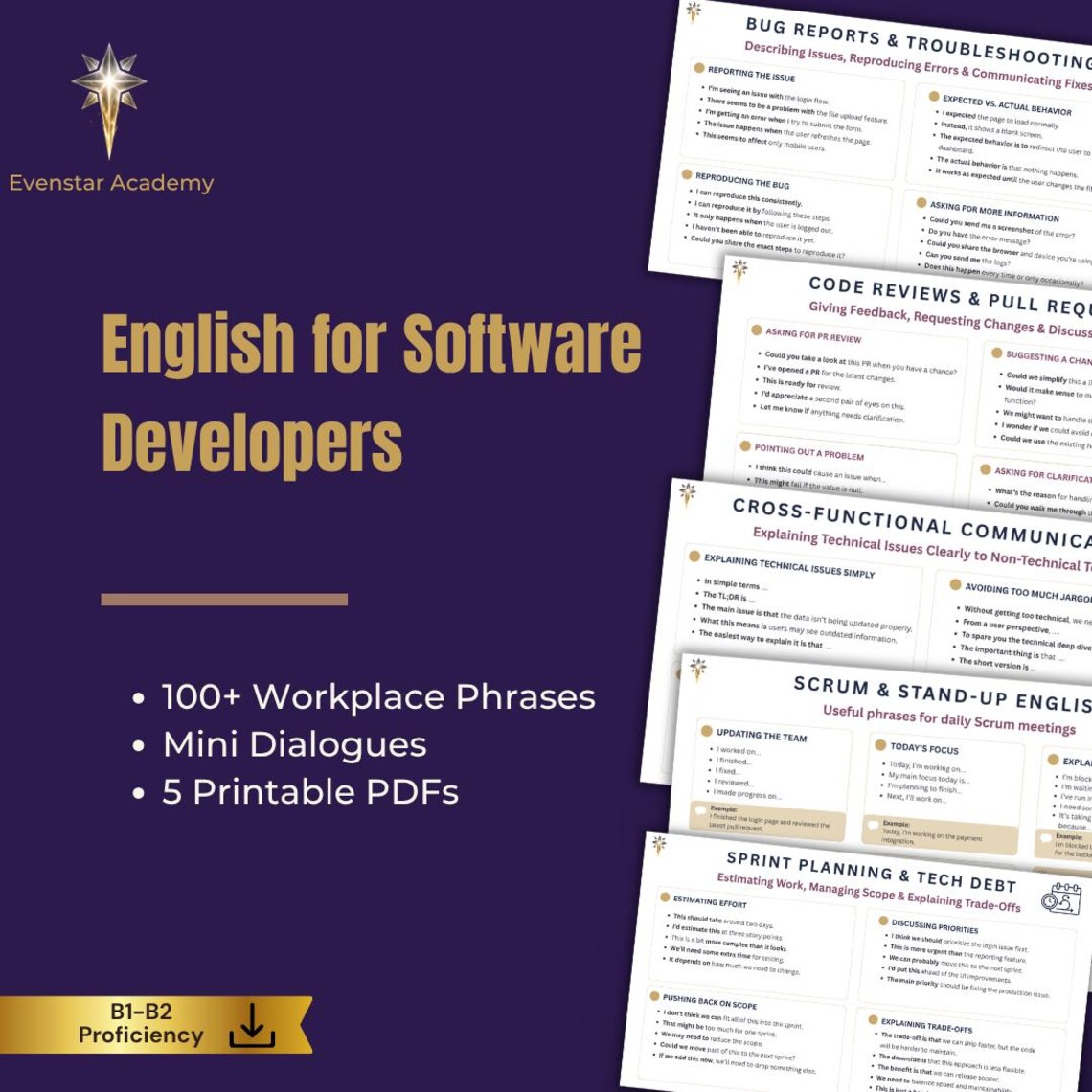Click the 'ESTIMATING EFFORT' heading
Viewport: 1092px width, 1092px height.
click(x=710, y=901)
